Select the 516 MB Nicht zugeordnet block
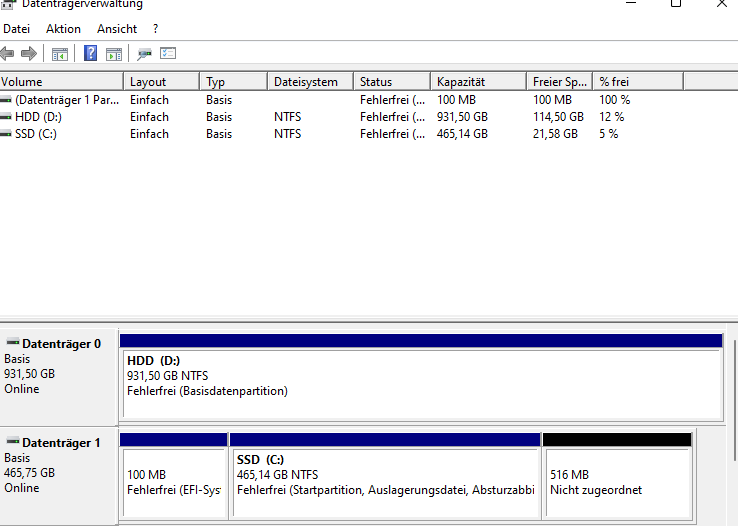 [x=617, y=476]
